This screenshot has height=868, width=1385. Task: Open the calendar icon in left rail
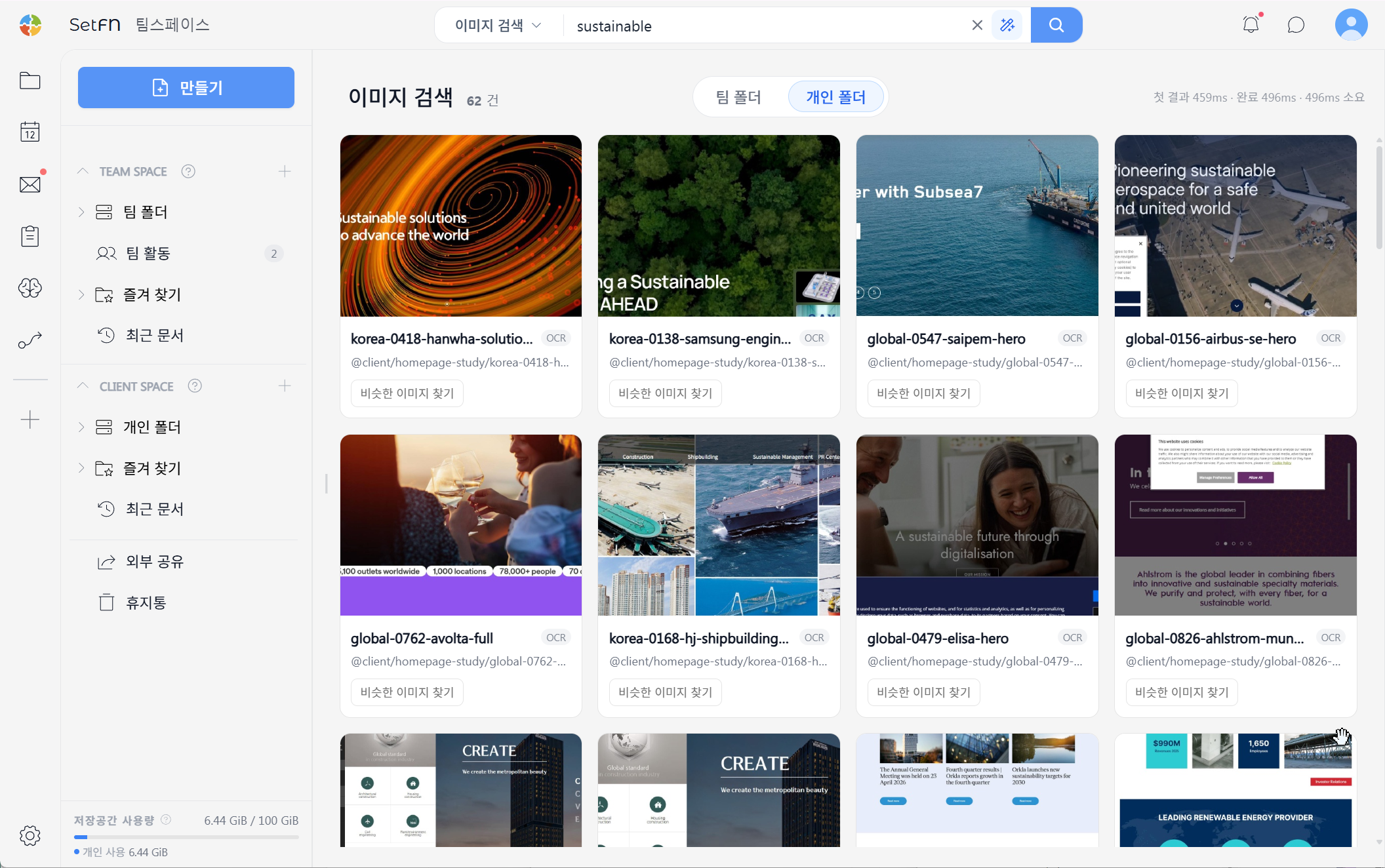(x=30, y=132)
